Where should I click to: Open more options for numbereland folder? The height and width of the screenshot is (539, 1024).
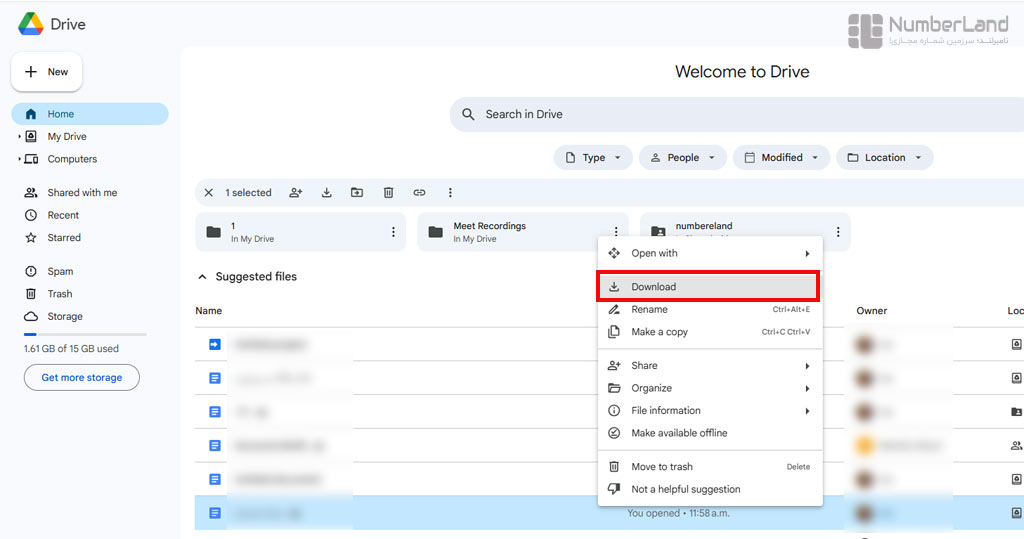[x=838, y=232]
